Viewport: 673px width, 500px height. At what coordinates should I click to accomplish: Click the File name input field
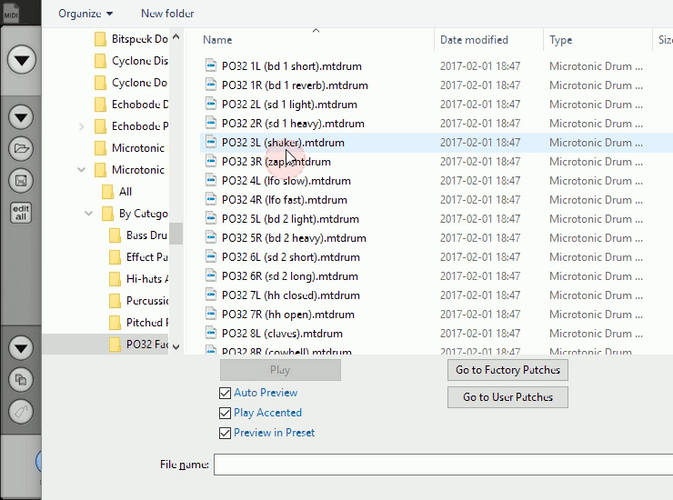(443, 464)
